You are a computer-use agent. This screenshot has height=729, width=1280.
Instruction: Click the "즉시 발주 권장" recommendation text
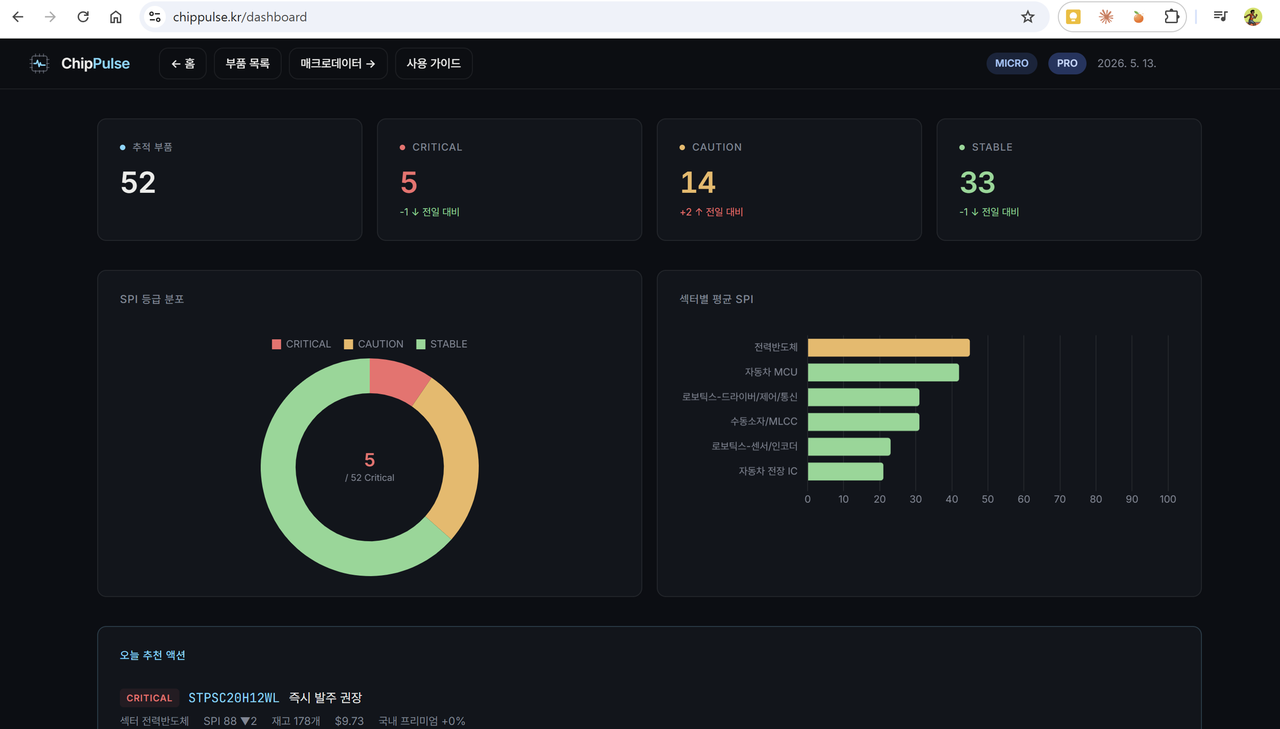325,697
